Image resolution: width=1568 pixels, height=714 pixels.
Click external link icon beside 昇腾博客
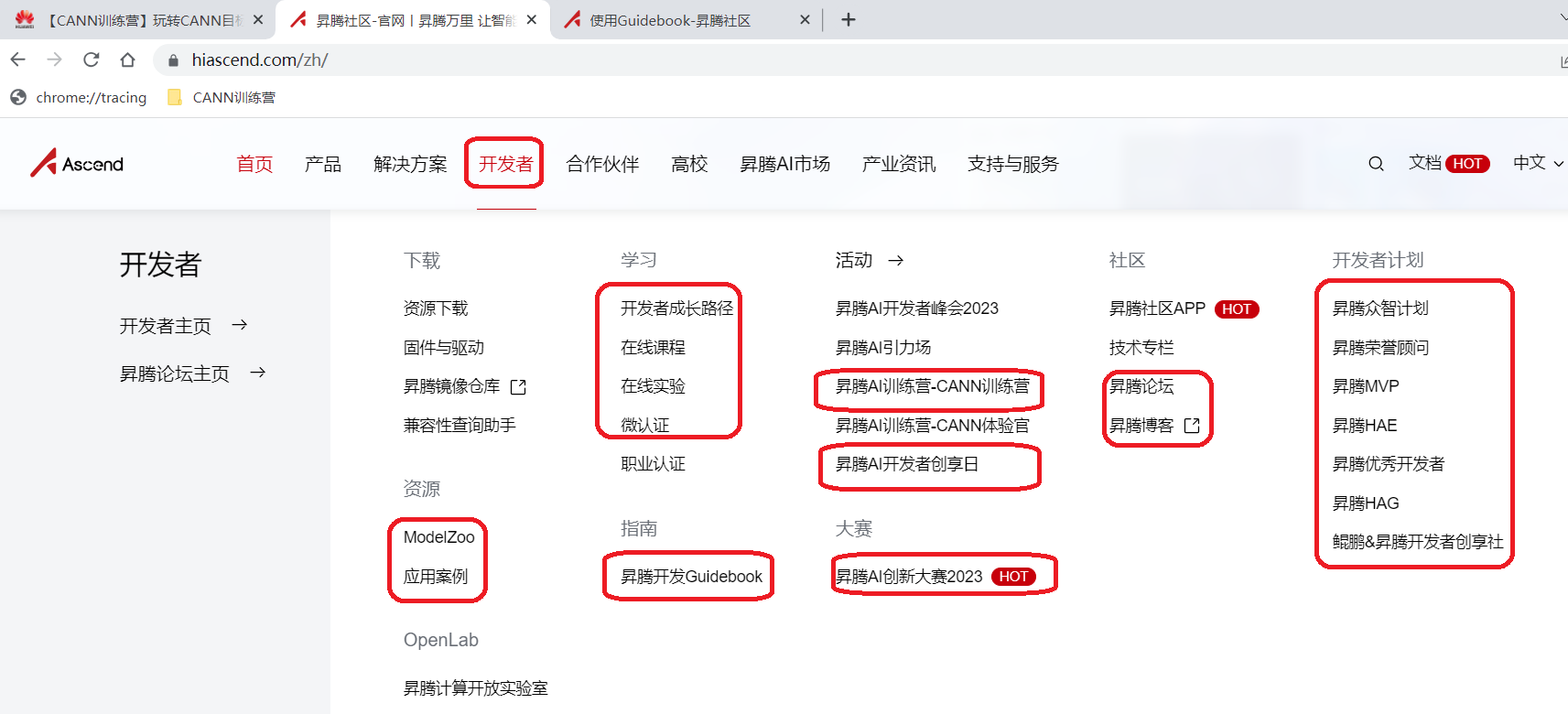[1192, 426]
